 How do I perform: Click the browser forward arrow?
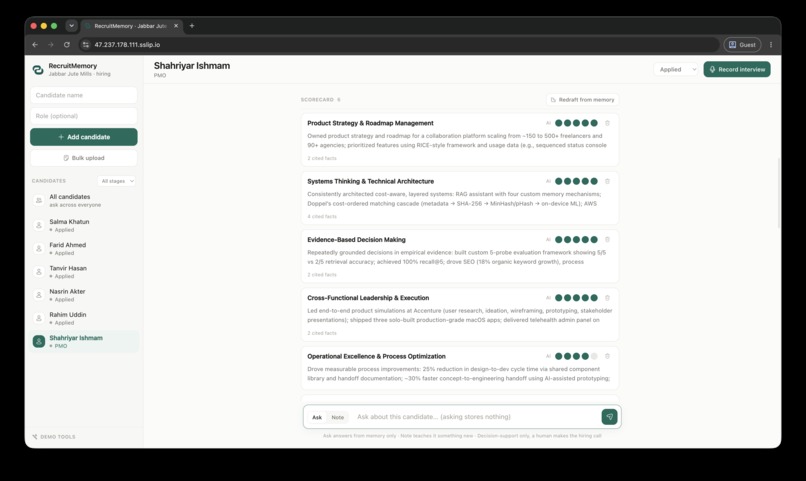[50, 45]
